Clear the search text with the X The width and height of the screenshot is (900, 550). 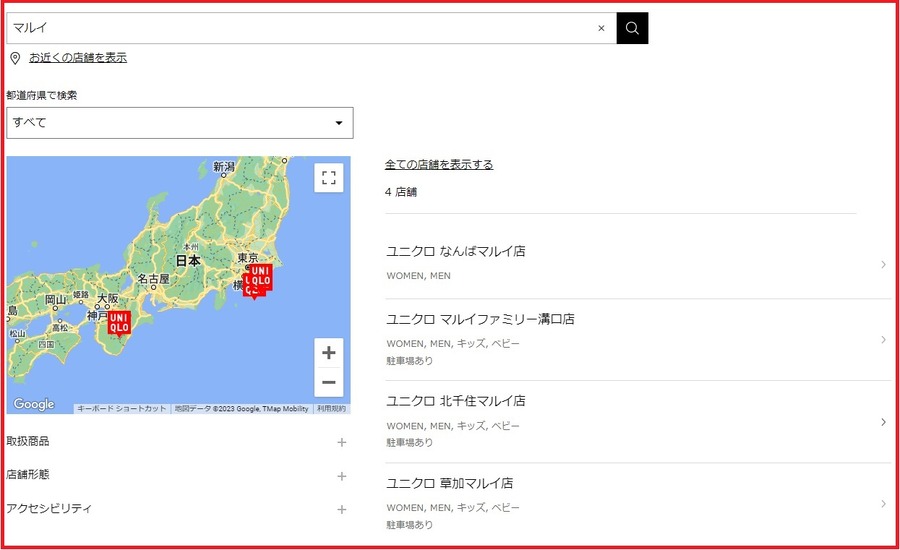[601, 28]
